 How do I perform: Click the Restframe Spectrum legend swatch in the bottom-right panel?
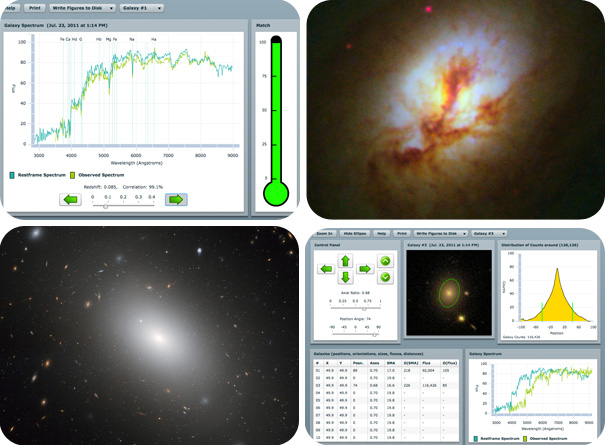click(476, 439)
